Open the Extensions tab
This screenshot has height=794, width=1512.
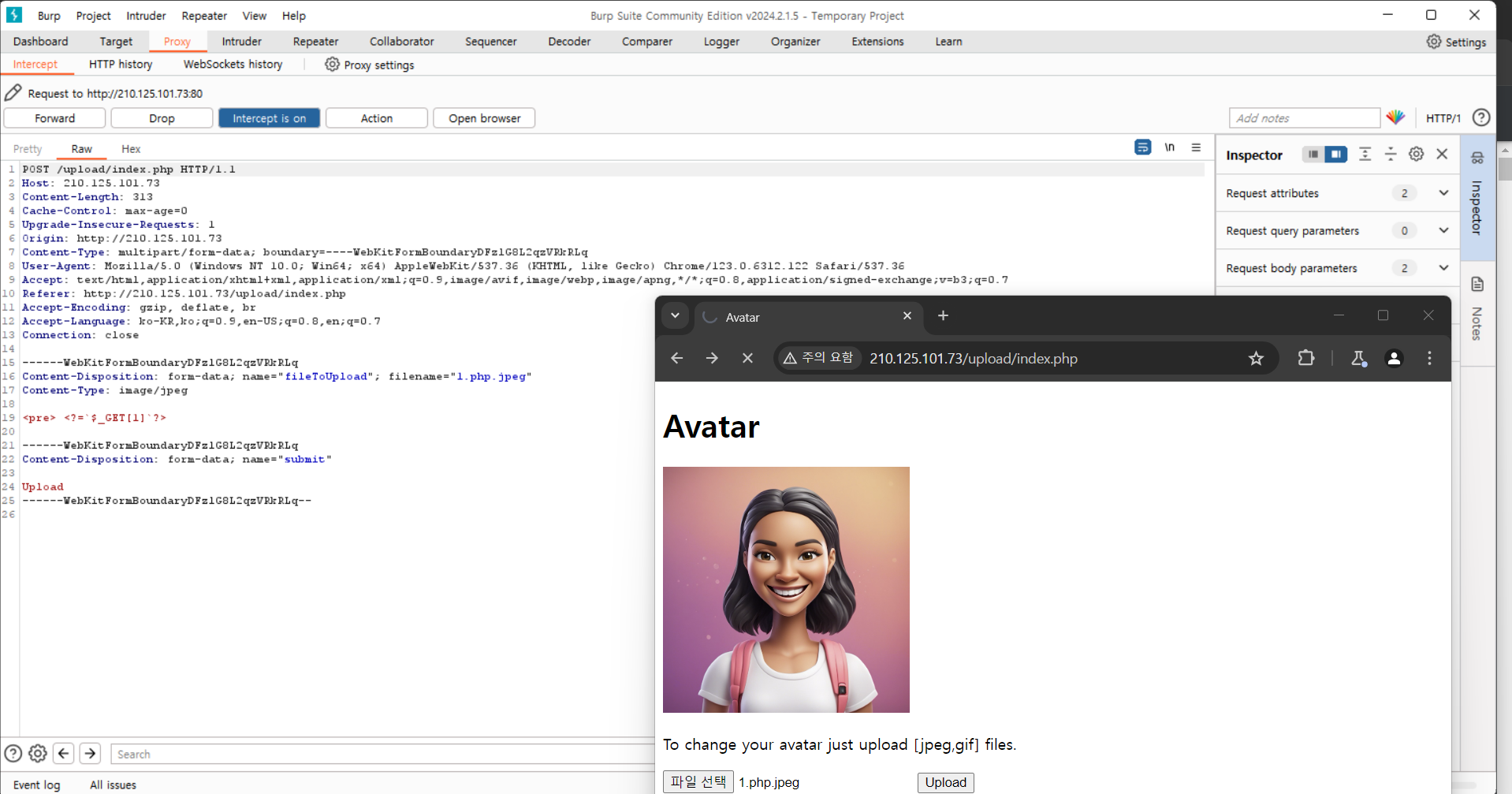point(877,42)
